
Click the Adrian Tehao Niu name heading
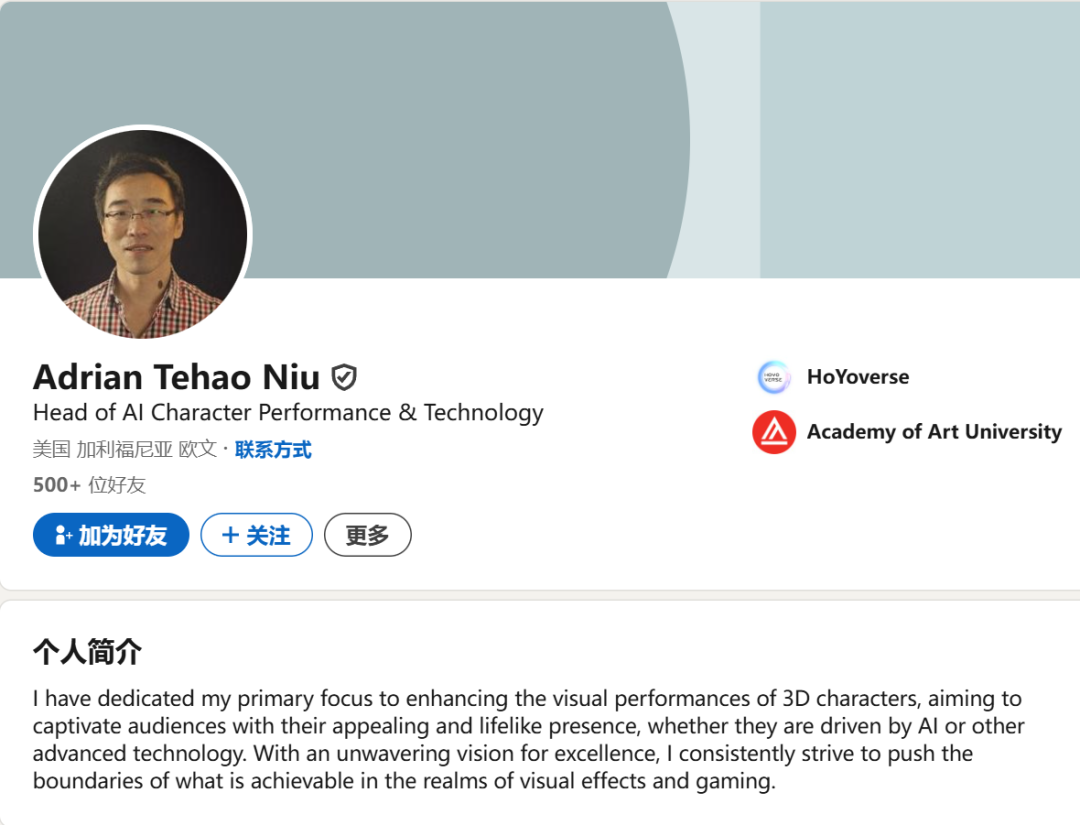[176, 377]
